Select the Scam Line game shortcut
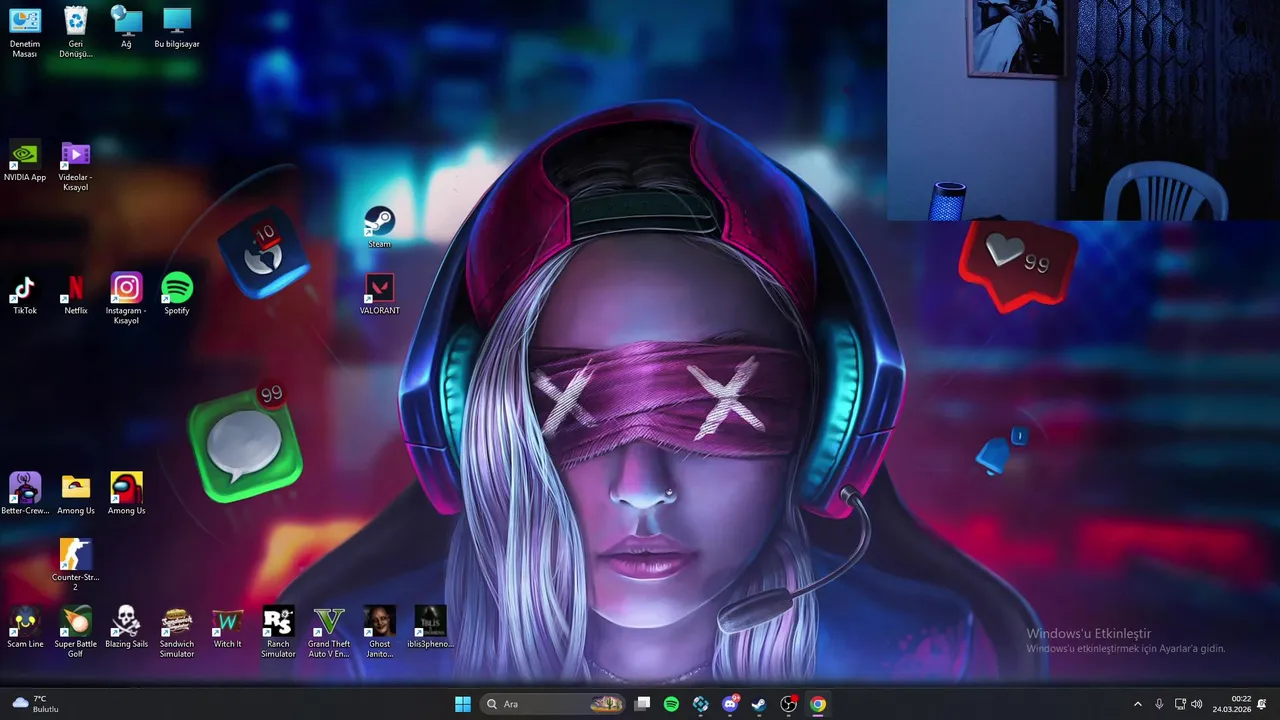 point(25,627)
